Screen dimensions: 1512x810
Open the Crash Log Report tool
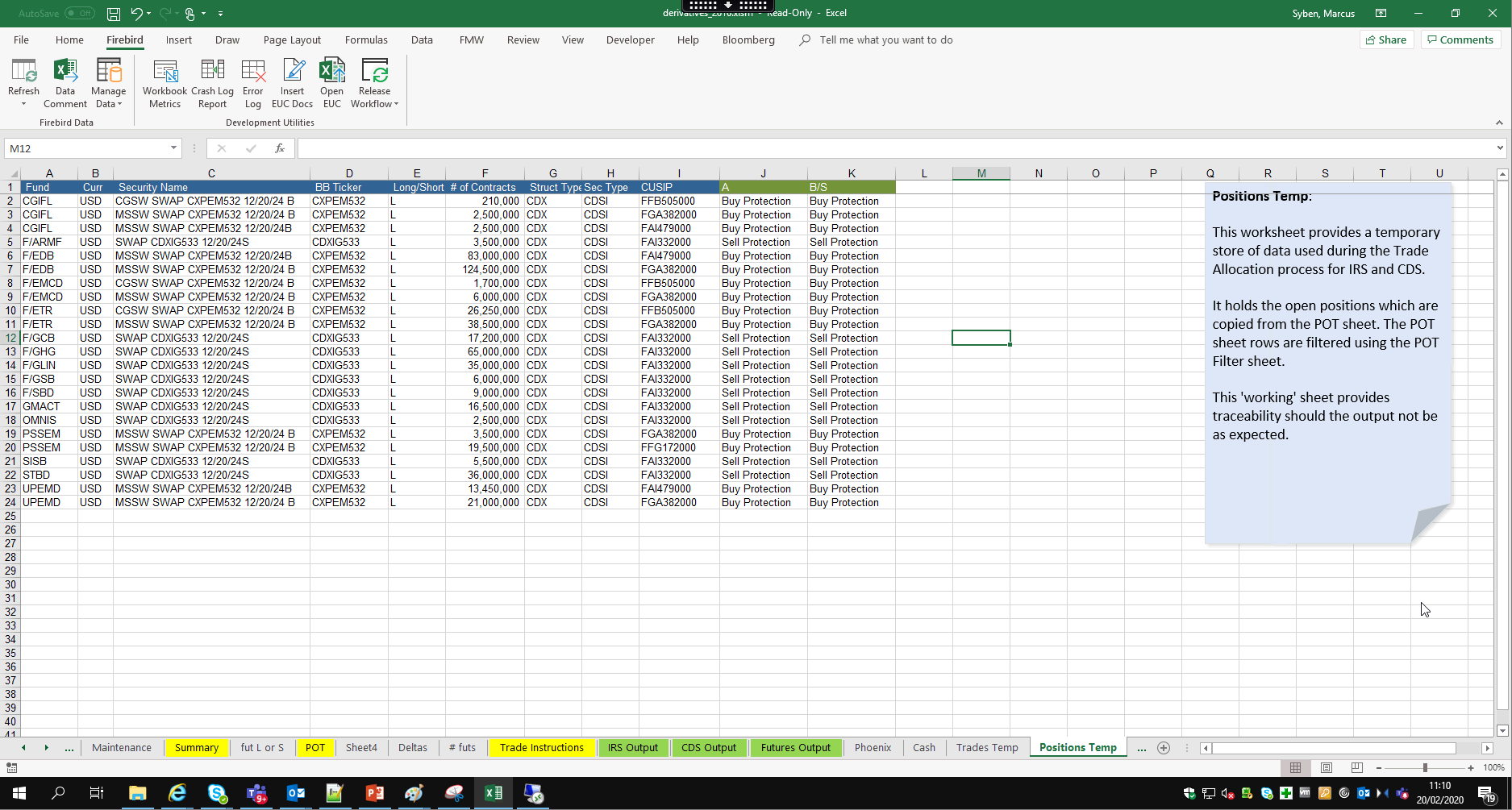(212, 82)
